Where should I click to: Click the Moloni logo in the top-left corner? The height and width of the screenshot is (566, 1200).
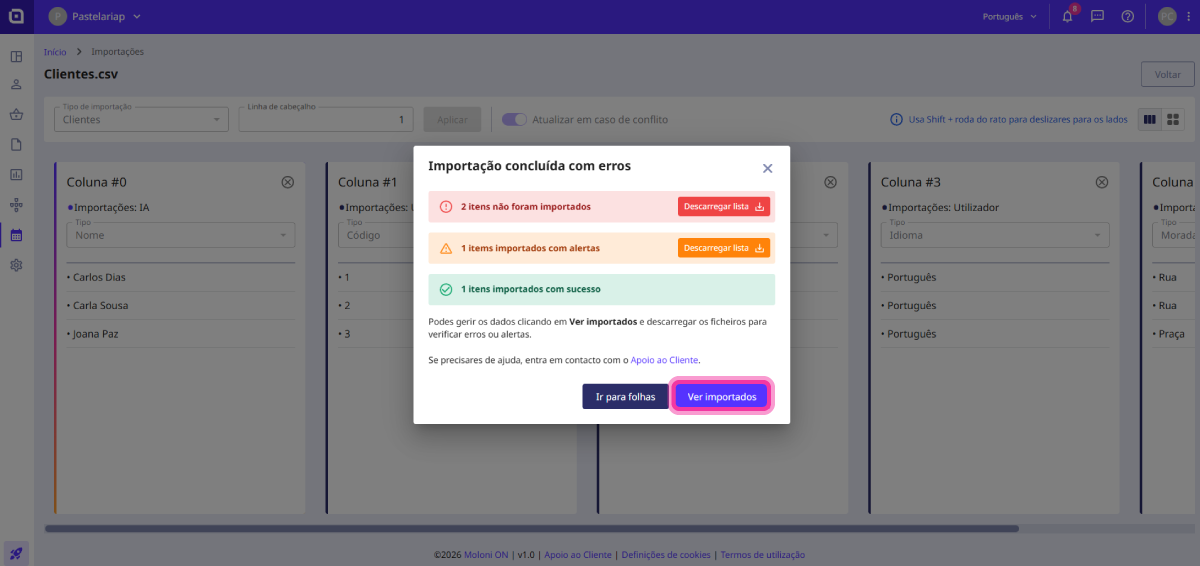16,16
